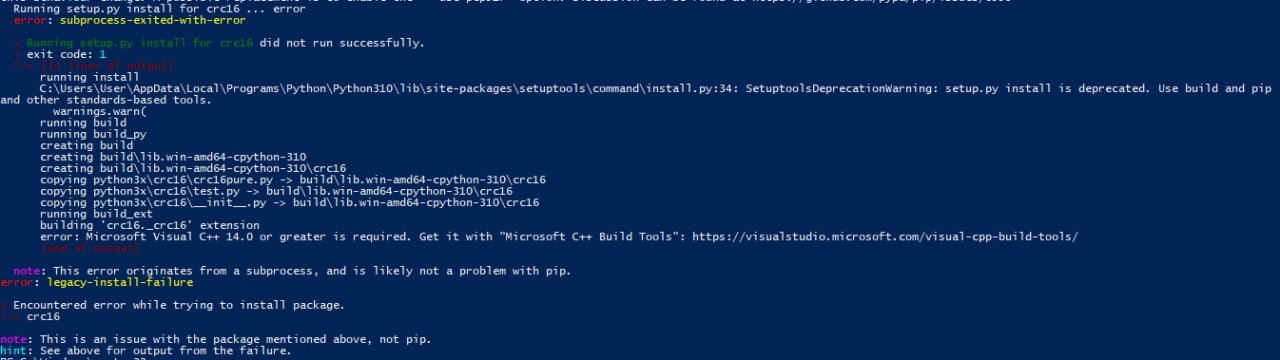Click the "copying python3x\crc16\test.py" line

point(276,191)
